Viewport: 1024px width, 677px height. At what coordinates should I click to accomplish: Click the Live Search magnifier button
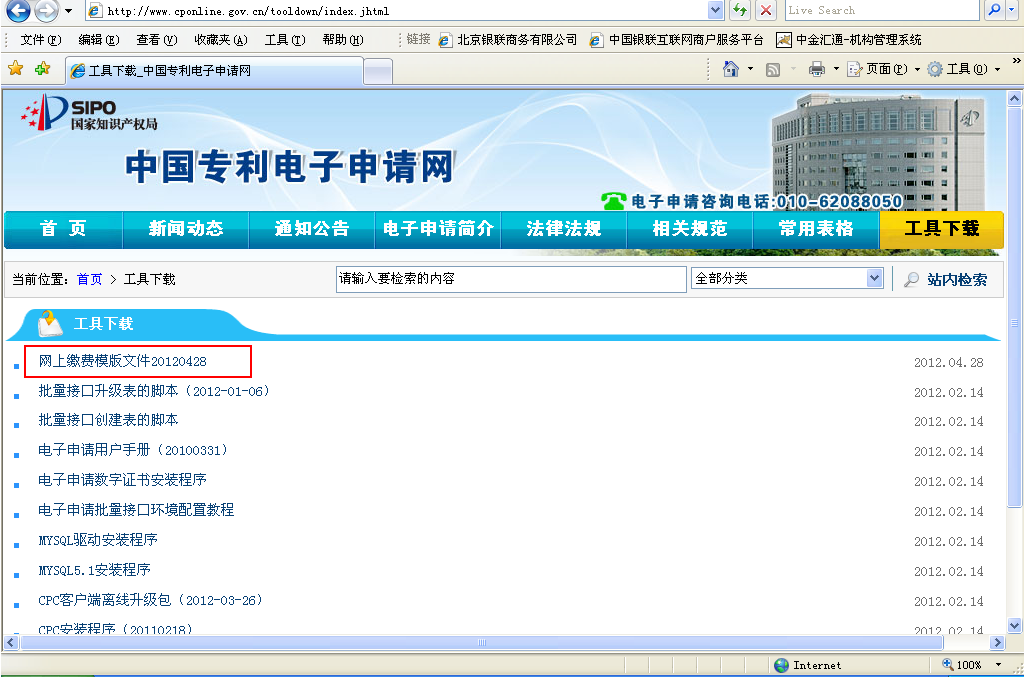click(x=994, y=10)
